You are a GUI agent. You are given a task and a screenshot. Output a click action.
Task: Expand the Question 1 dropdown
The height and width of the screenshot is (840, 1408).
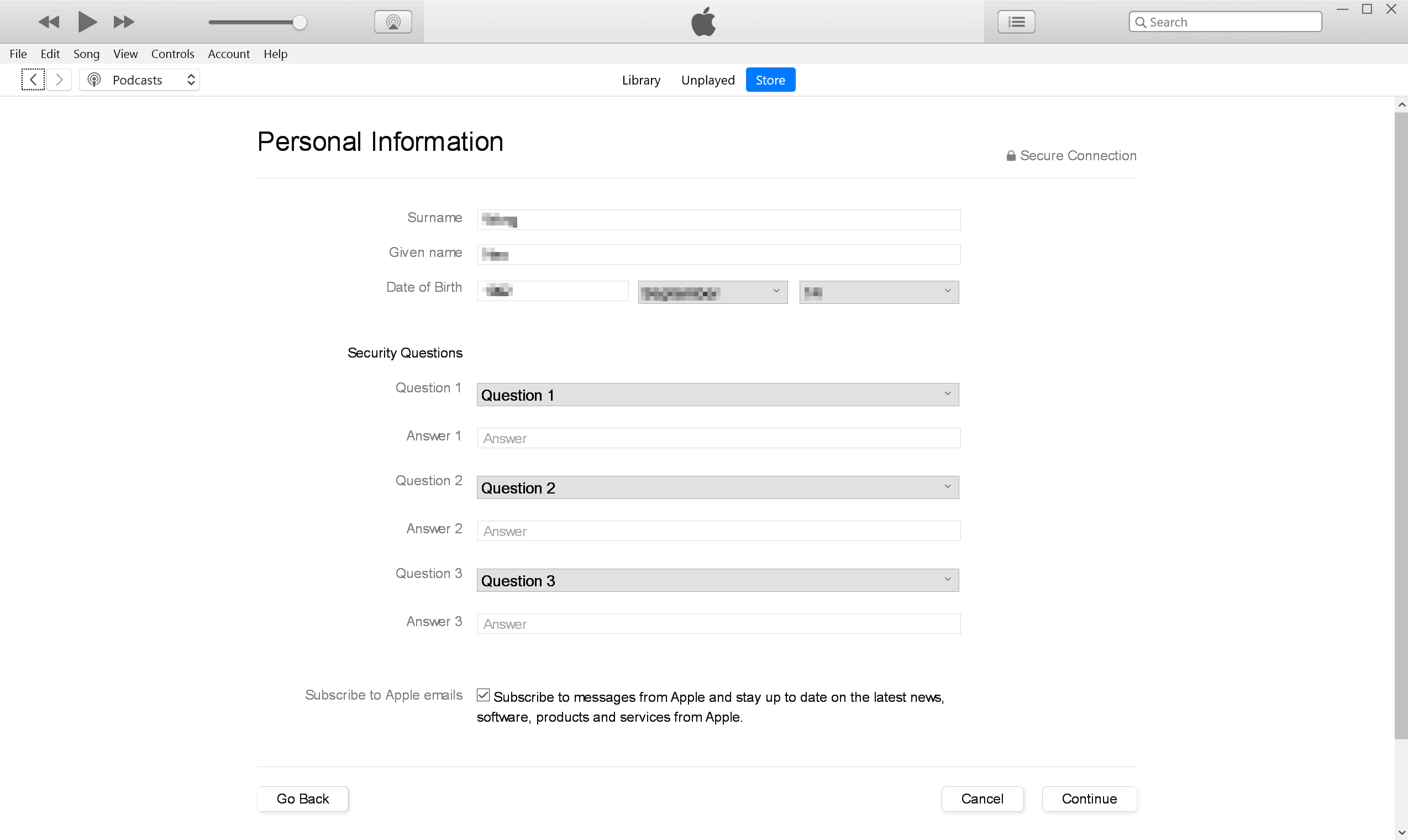click(718, 395)
